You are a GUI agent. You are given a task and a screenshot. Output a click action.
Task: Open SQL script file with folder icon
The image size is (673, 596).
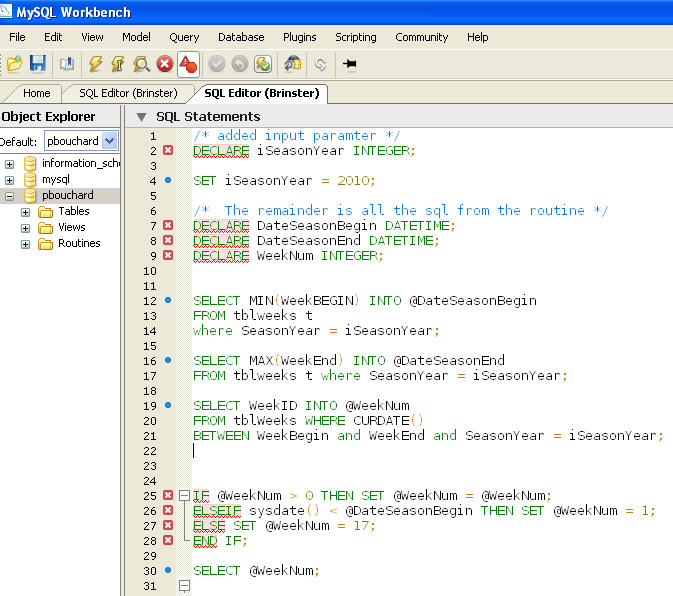(15, 64)
